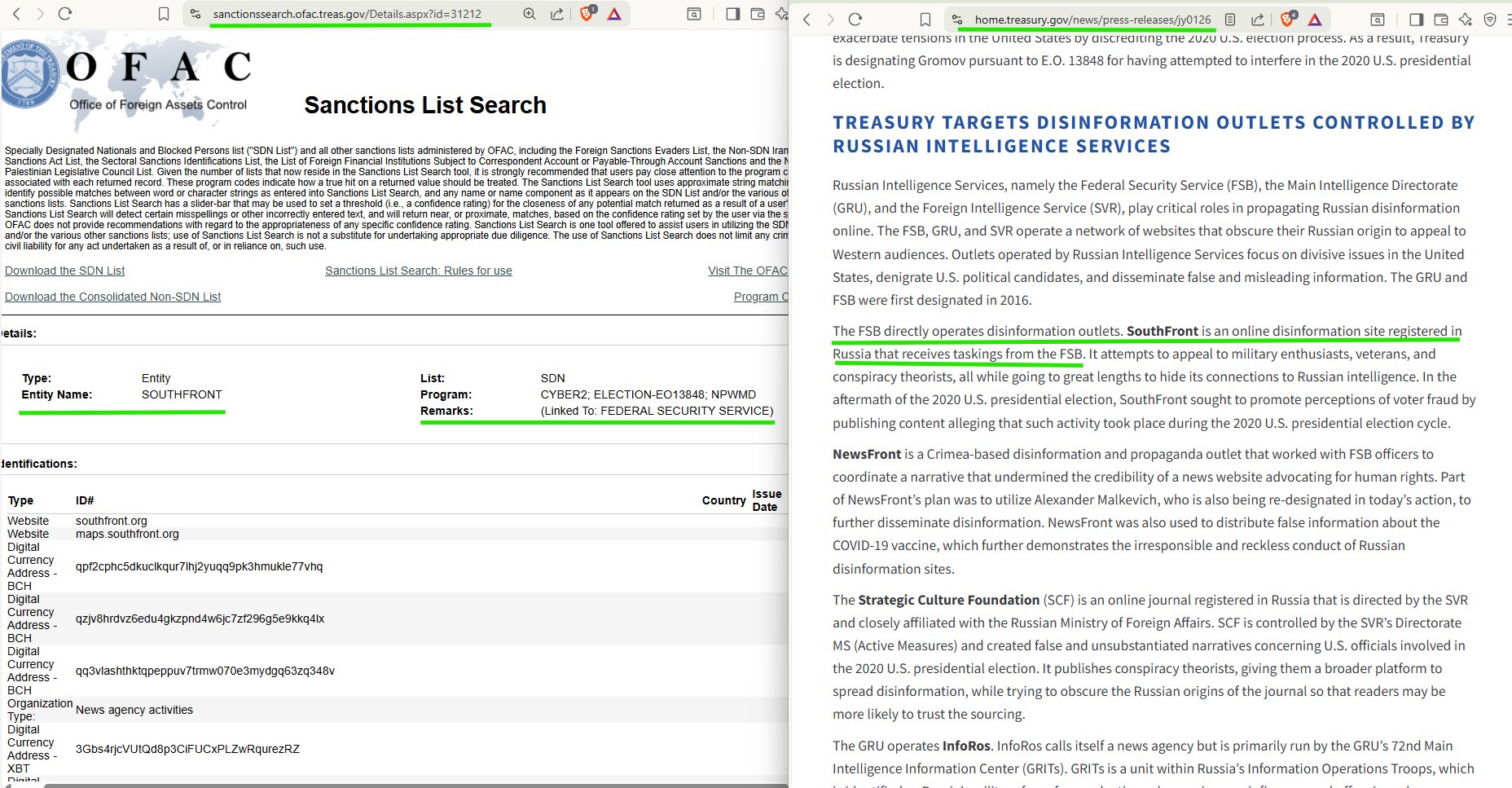Click the share icon in the Treasury address bar
This screenshot has width=1512, height=788.
(1258, 20)
